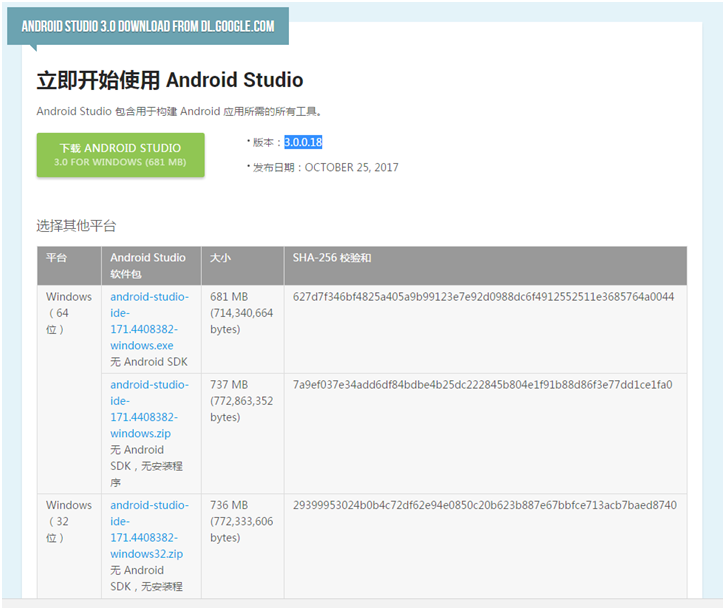The width and height of the screenshot is (725, 610).
Task: Click the checksum starting with 627d7f346bf
Action: (x=483, y=297)
